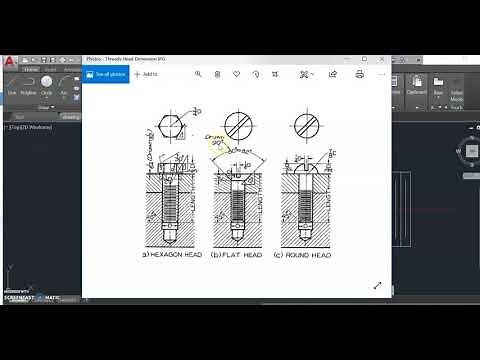Select the Polyline tool in AutoCAD
This screenshot has width=480, height=360.
[28, 86]
